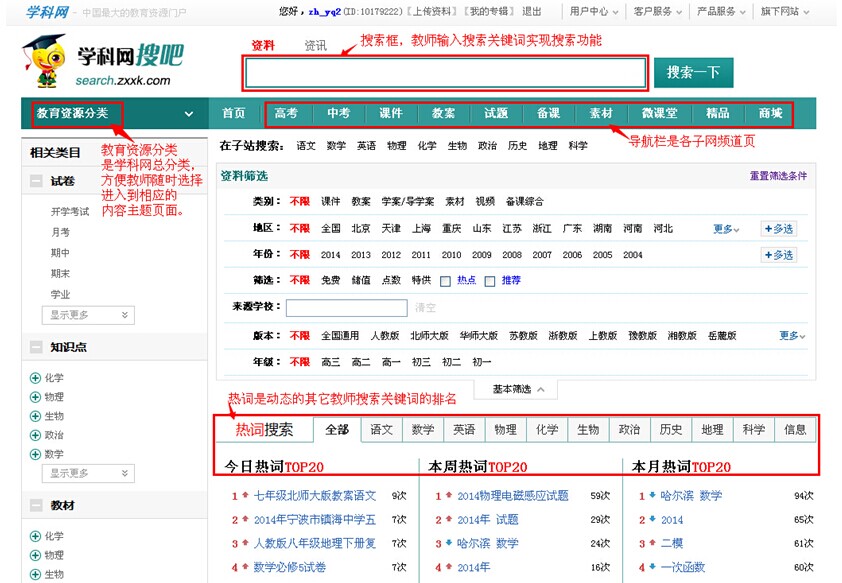Select 开学考试 under 试卷 list

70,212
